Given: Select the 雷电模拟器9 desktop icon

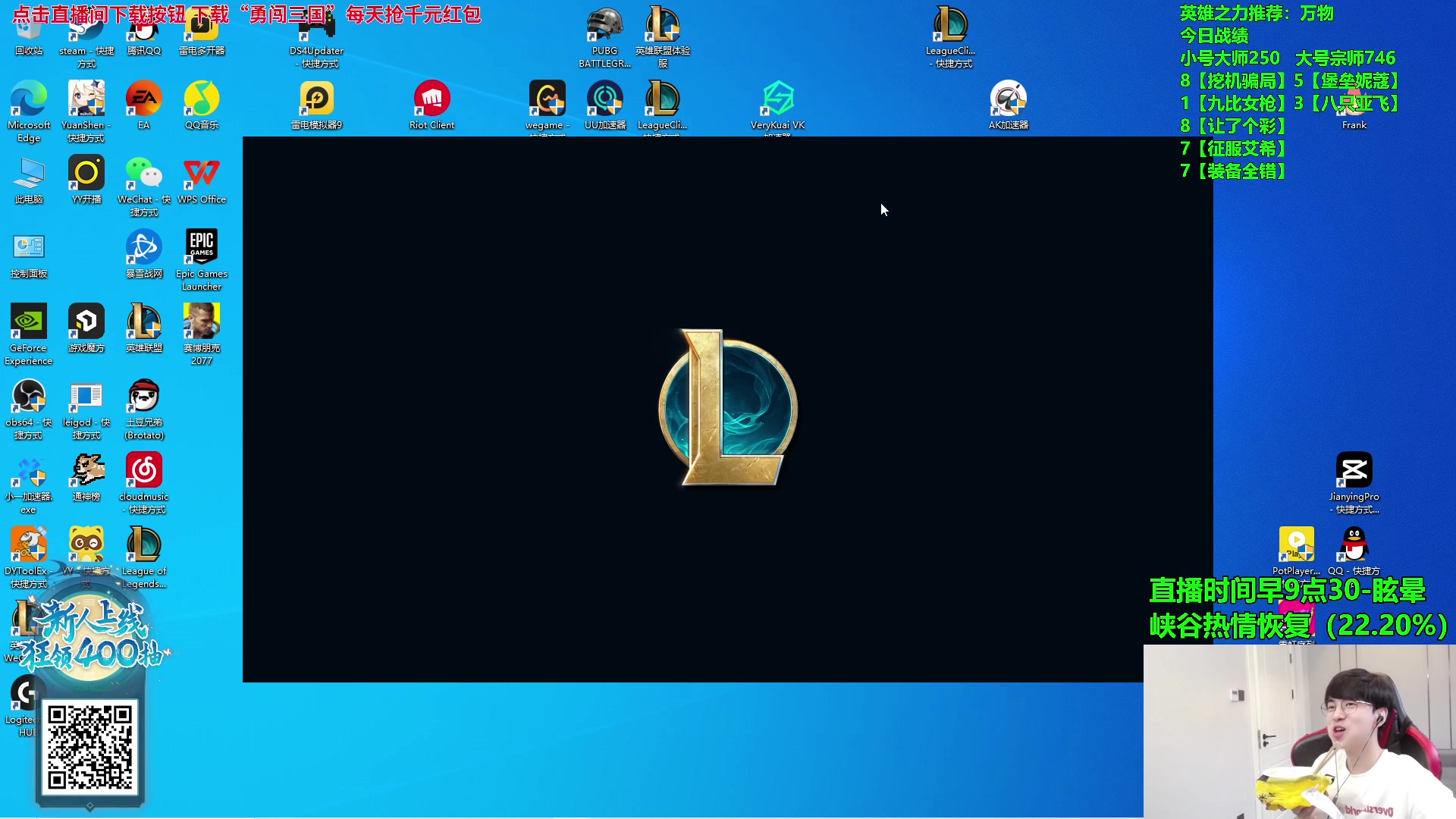Looking at the screenshot, I should (x=316, y=105).
